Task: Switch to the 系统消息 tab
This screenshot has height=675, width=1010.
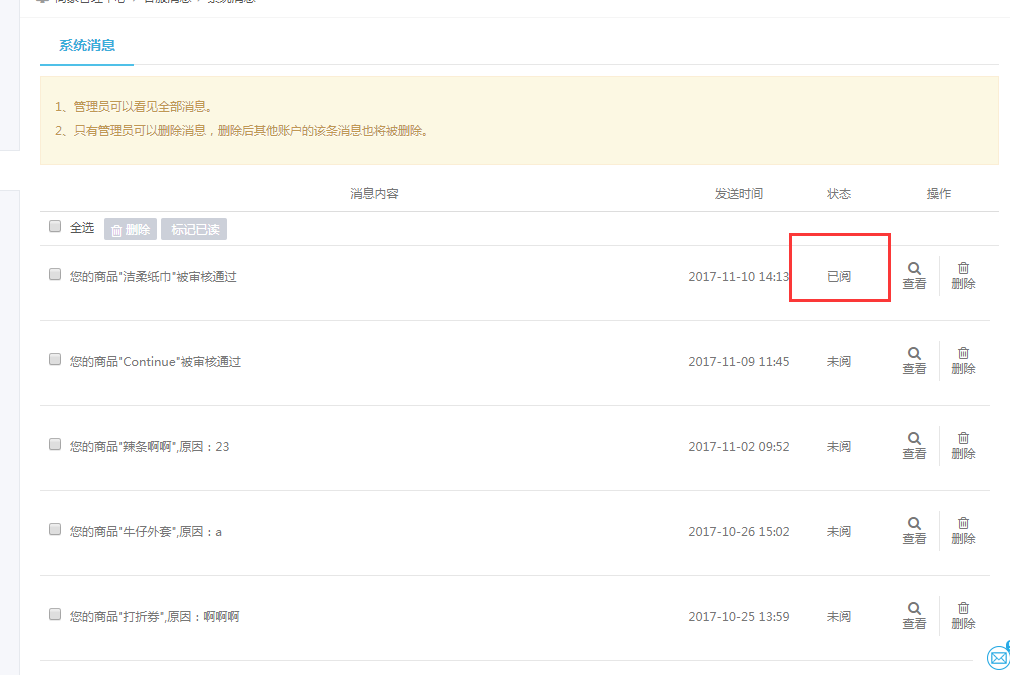Action: 87,45
